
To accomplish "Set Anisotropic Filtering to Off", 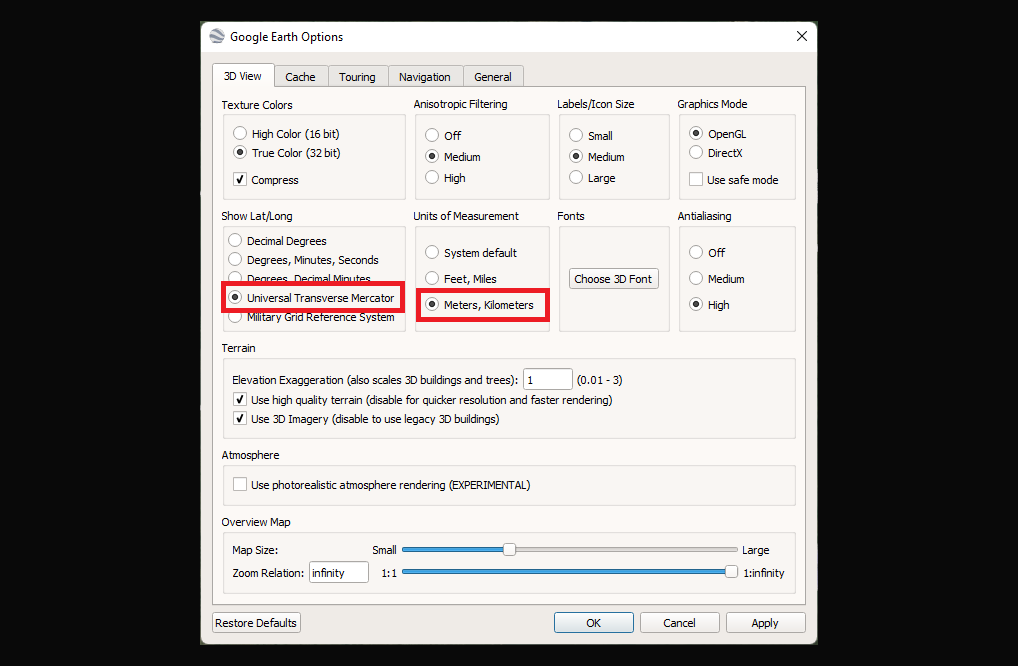I will point(432,135).
